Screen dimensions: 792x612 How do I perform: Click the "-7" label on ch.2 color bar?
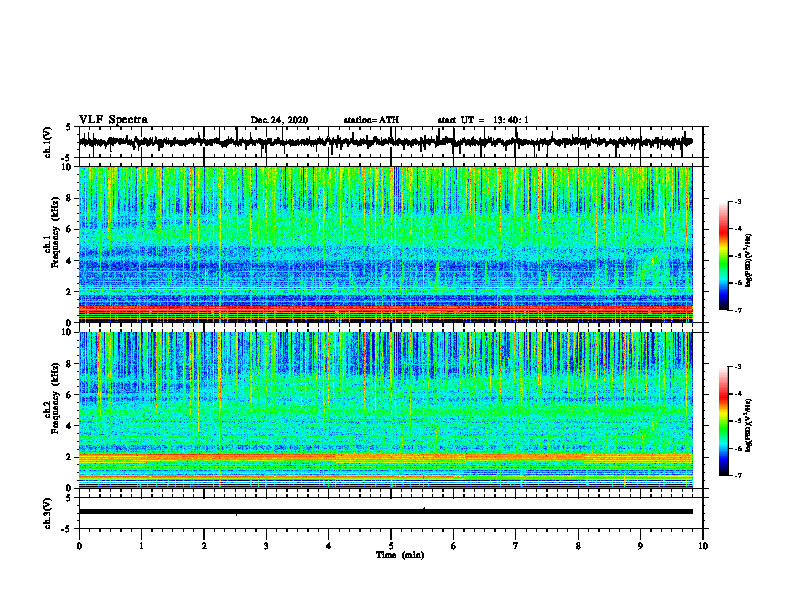[738, 475]
